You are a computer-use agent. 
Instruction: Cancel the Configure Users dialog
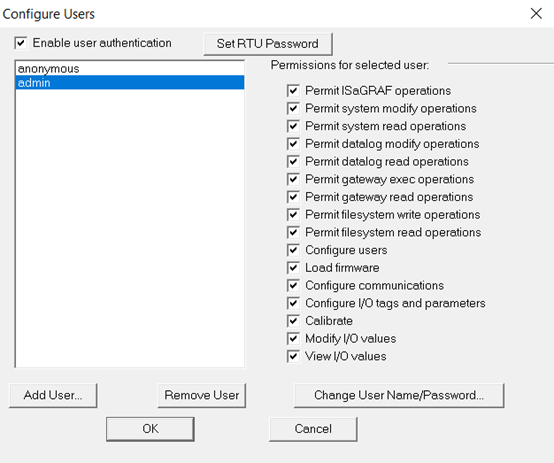click(313, 429)
